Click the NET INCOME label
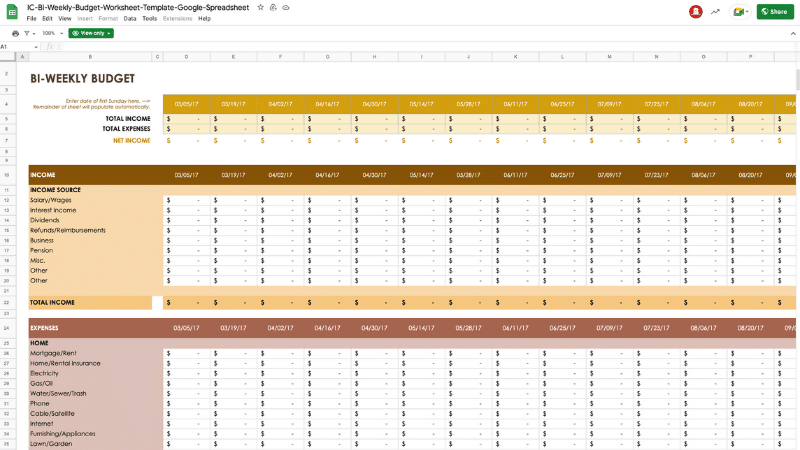Image resolution: width=800 pixels, height=450 pixels. [x=132, y=141]
